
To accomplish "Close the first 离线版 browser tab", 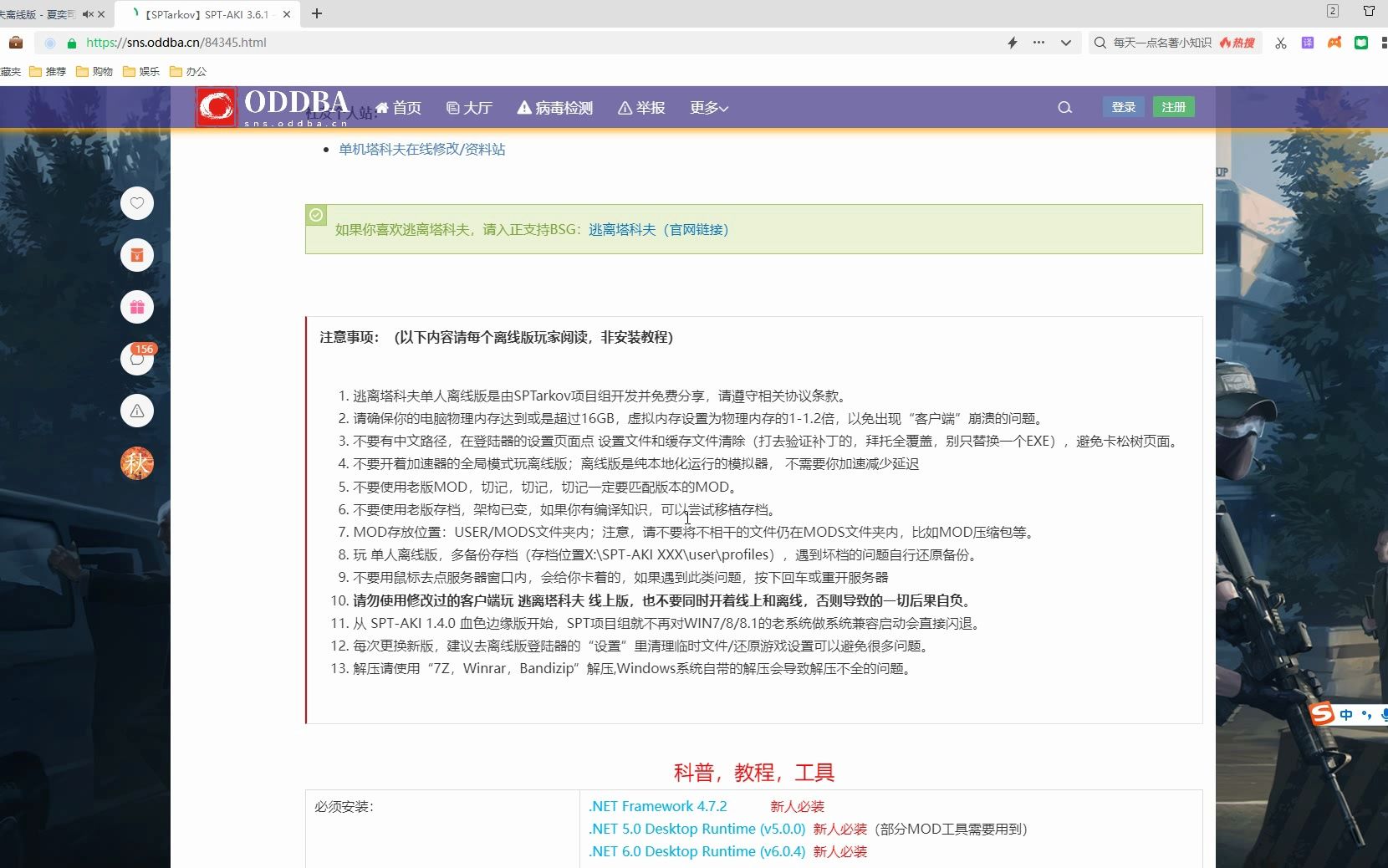I will pos(101,14).
